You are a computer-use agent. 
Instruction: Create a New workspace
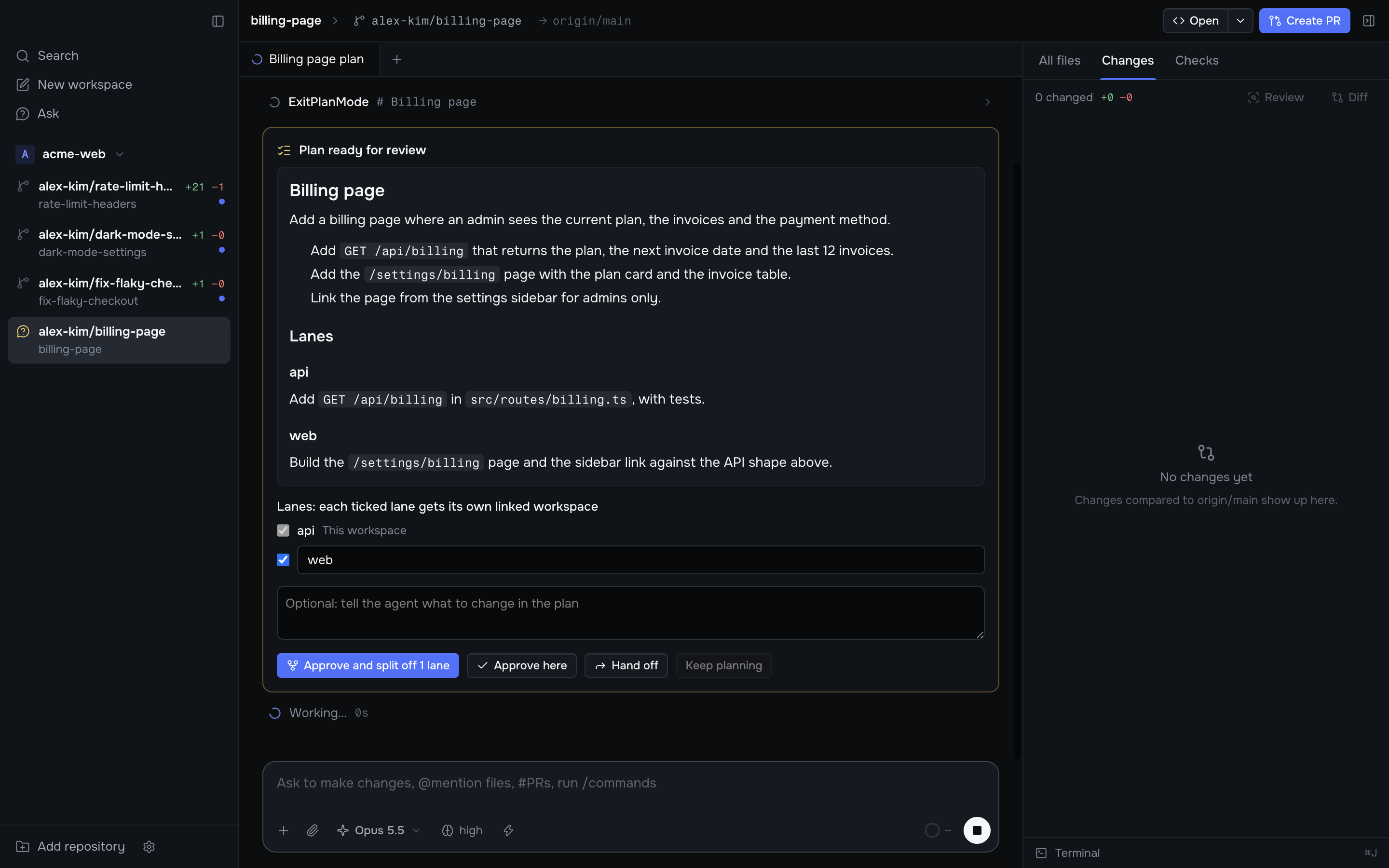pos(119,84)
